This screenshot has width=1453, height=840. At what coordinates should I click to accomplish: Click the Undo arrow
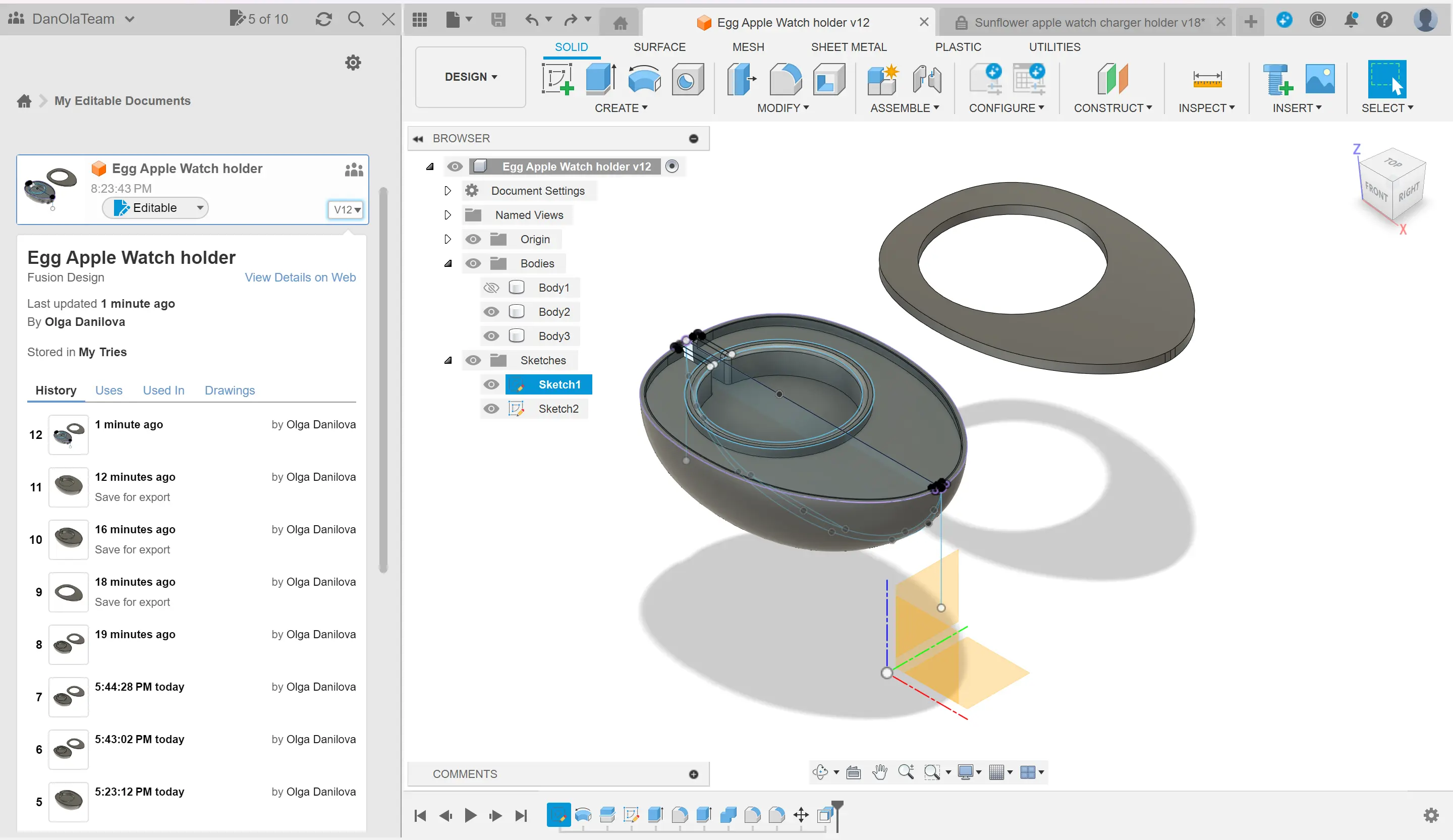pyautogui.click(x=532, y=20)
